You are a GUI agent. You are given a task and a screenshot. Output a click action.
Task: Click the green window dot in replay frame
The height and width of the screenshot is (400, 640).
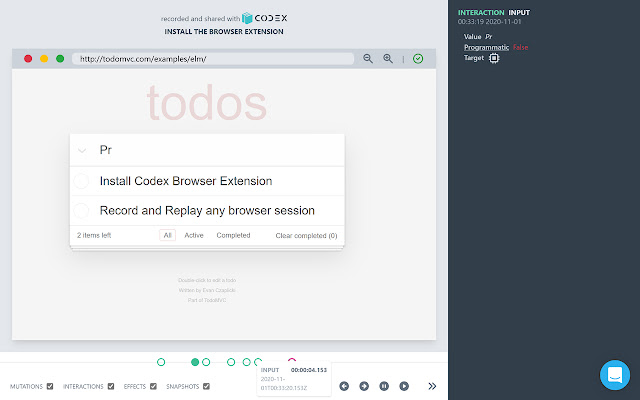(60, 59)
